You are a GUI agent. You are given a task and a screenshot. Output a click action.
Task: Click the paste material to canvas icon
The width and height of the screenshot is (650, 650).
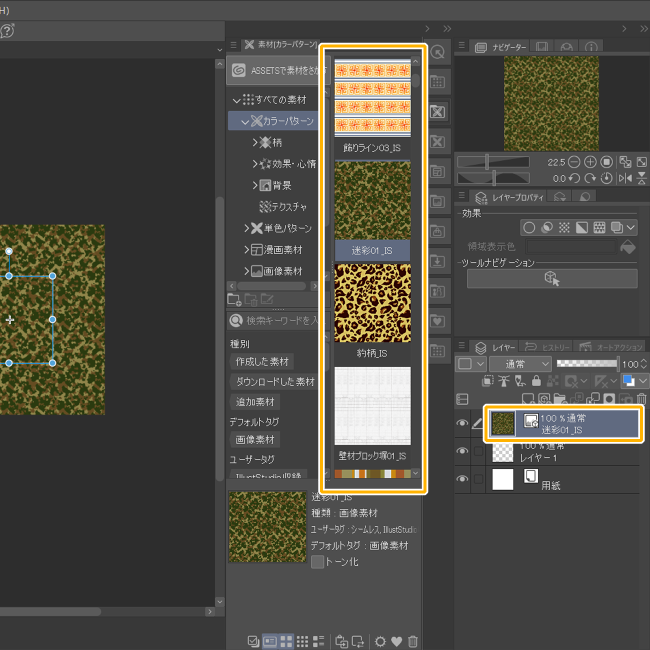(341, 641)
